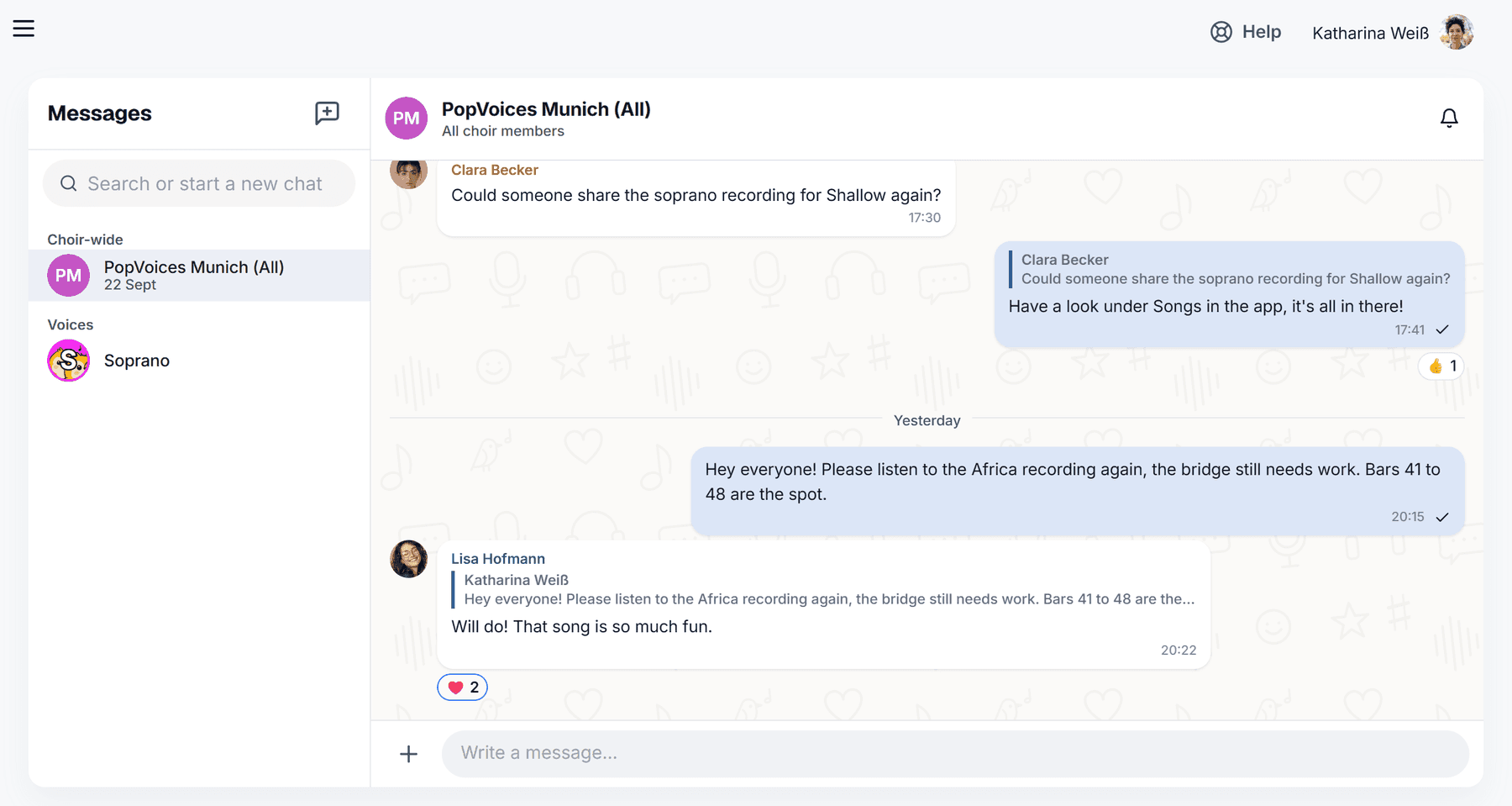Click Clara Becker sender name

[495, 170]
